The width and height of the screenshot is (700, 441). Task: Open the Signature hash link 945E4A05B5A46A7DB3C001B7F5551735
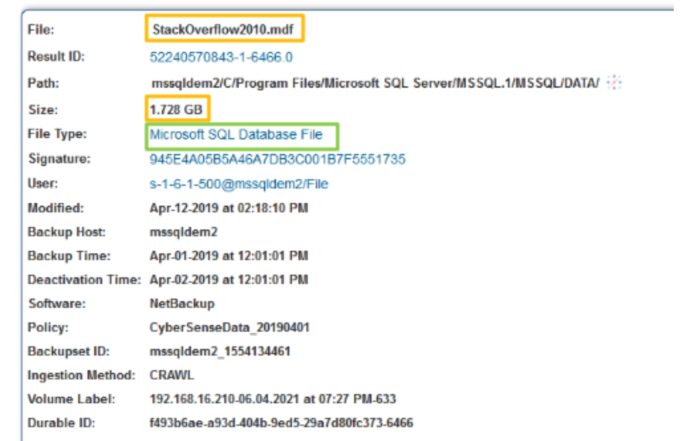point(277,159)
